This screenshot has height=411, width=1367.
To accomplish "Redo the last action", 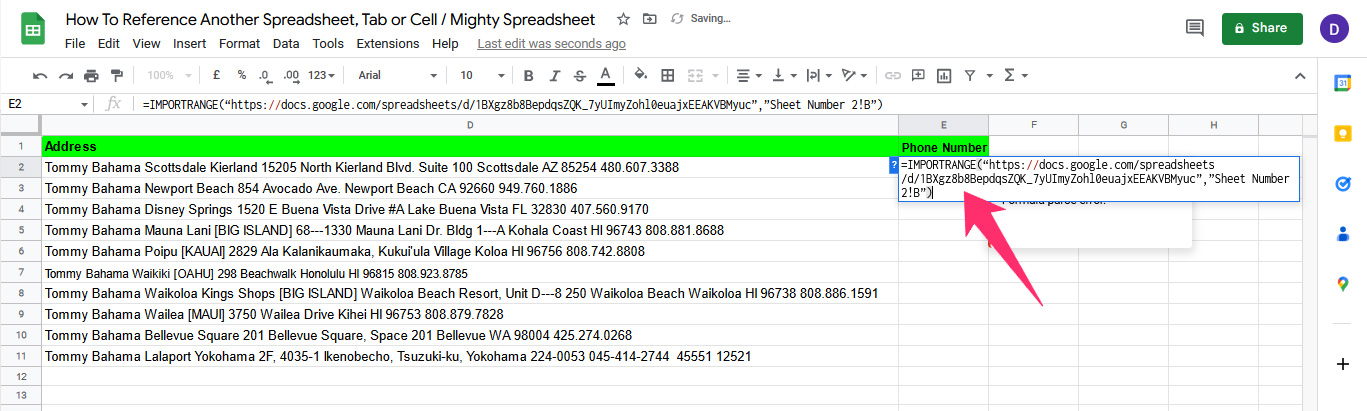I will click(66, 75).
